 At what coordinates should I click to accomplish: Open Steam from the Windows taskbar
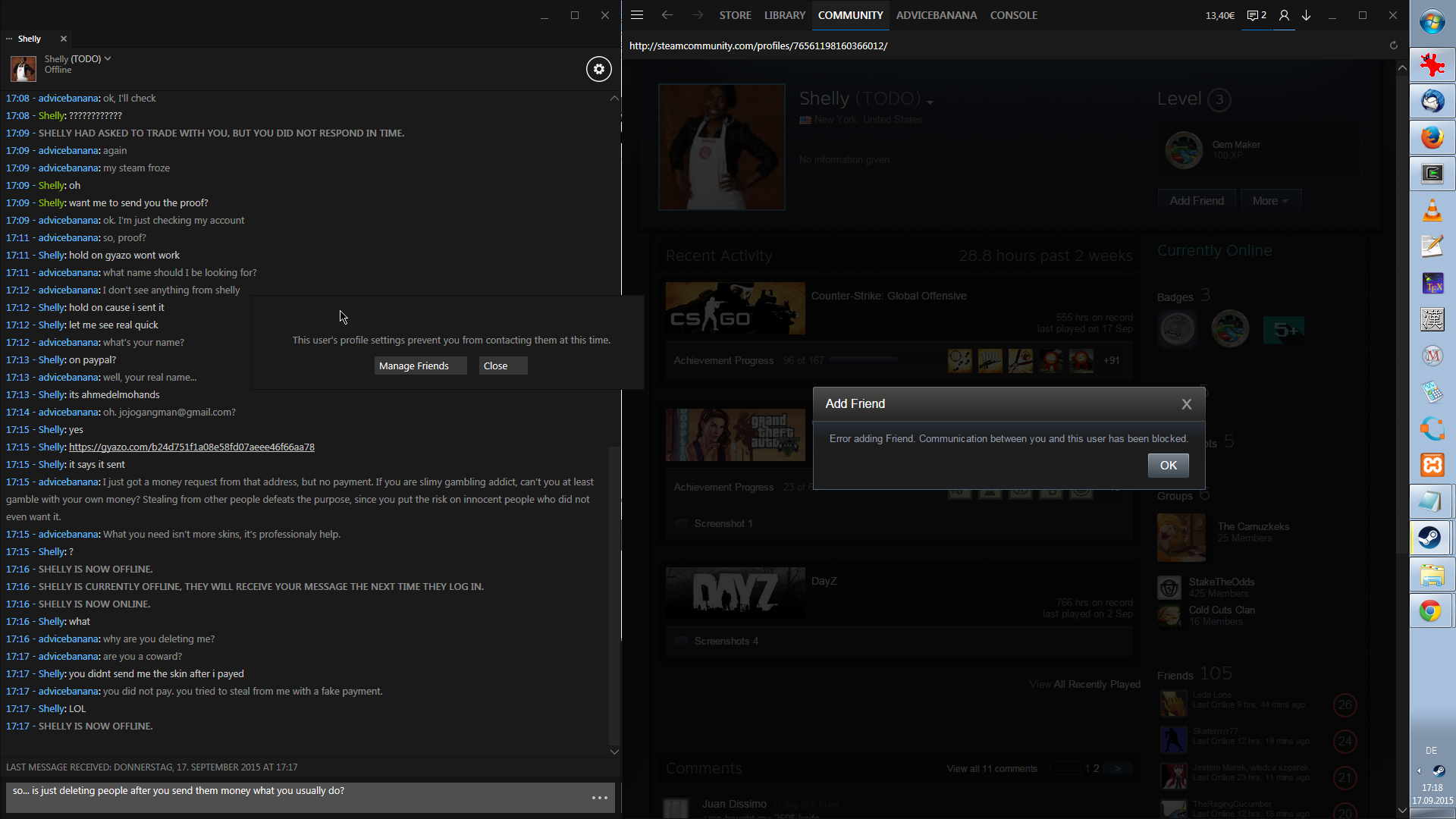(x=1432, y=538)
